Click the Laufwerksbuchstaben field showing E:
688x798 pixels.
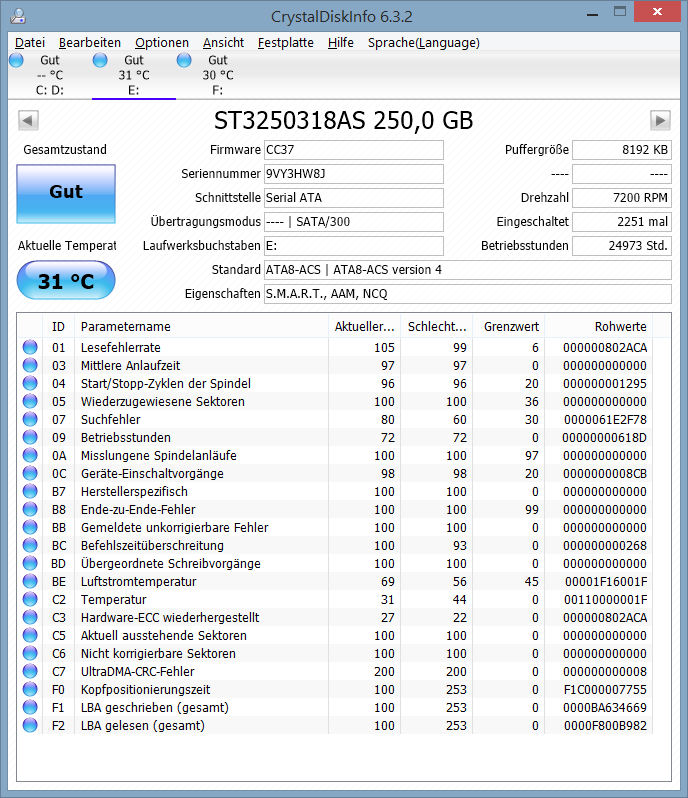[x=354, y=245]
